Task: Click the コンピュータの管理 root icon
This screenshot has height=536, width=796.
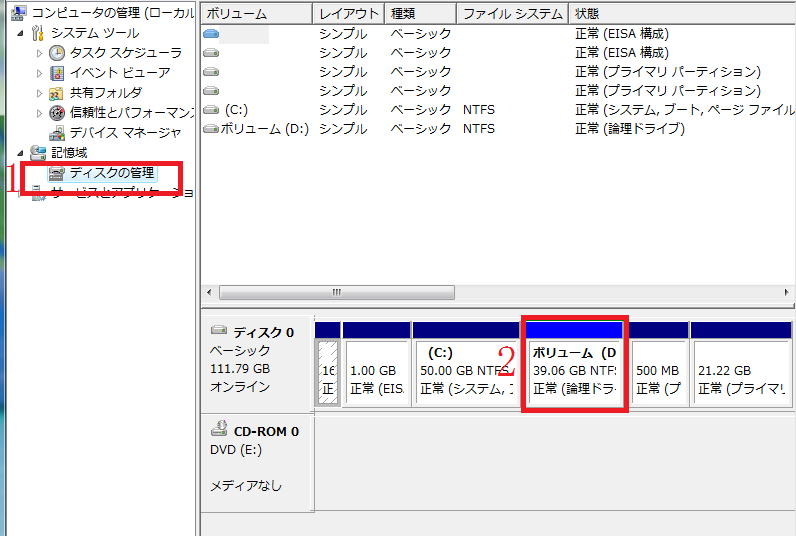Action: pos(17,13)
